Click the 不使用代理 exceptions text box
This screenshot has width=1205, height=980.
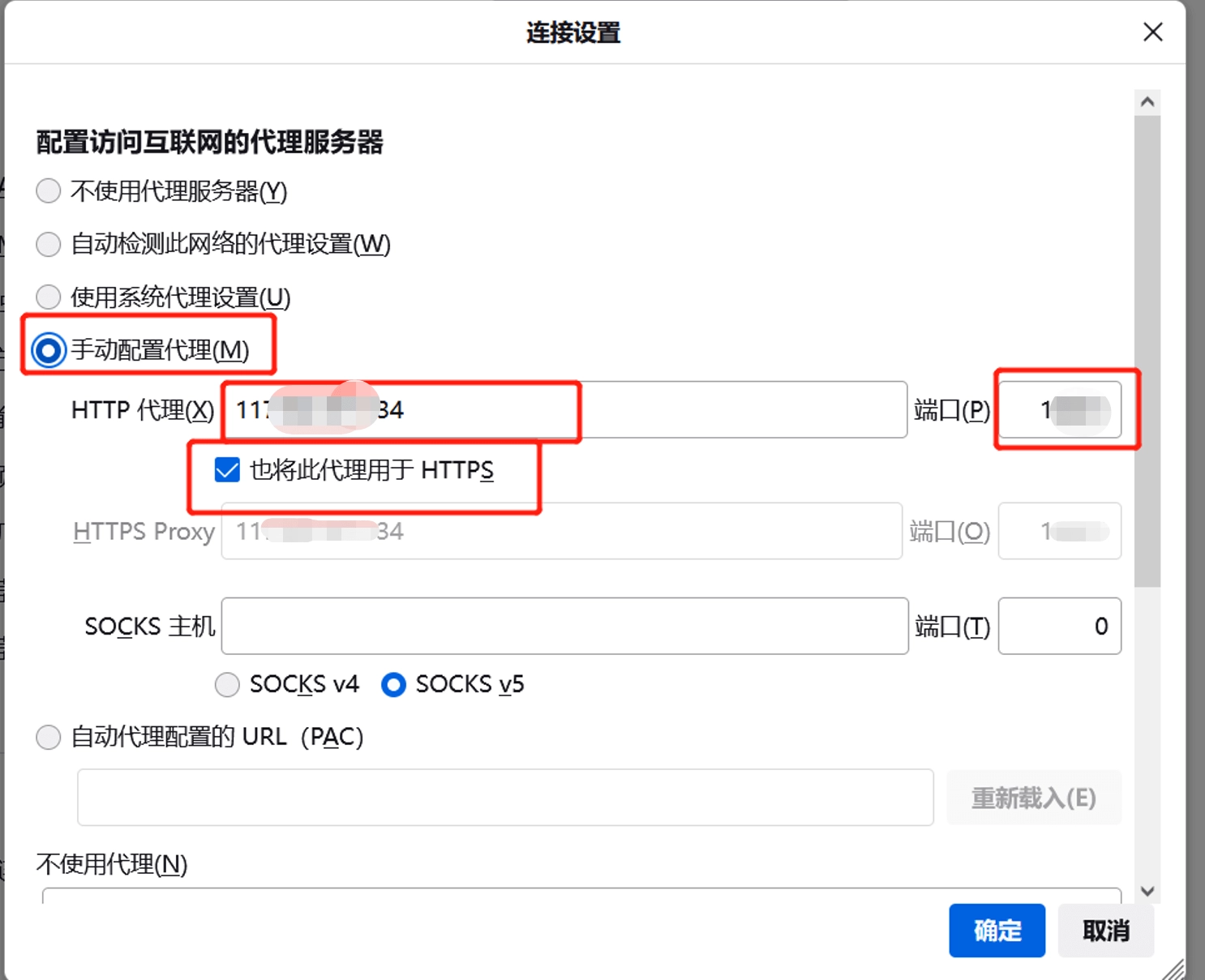pyautogui.click(x=581, y=895)
